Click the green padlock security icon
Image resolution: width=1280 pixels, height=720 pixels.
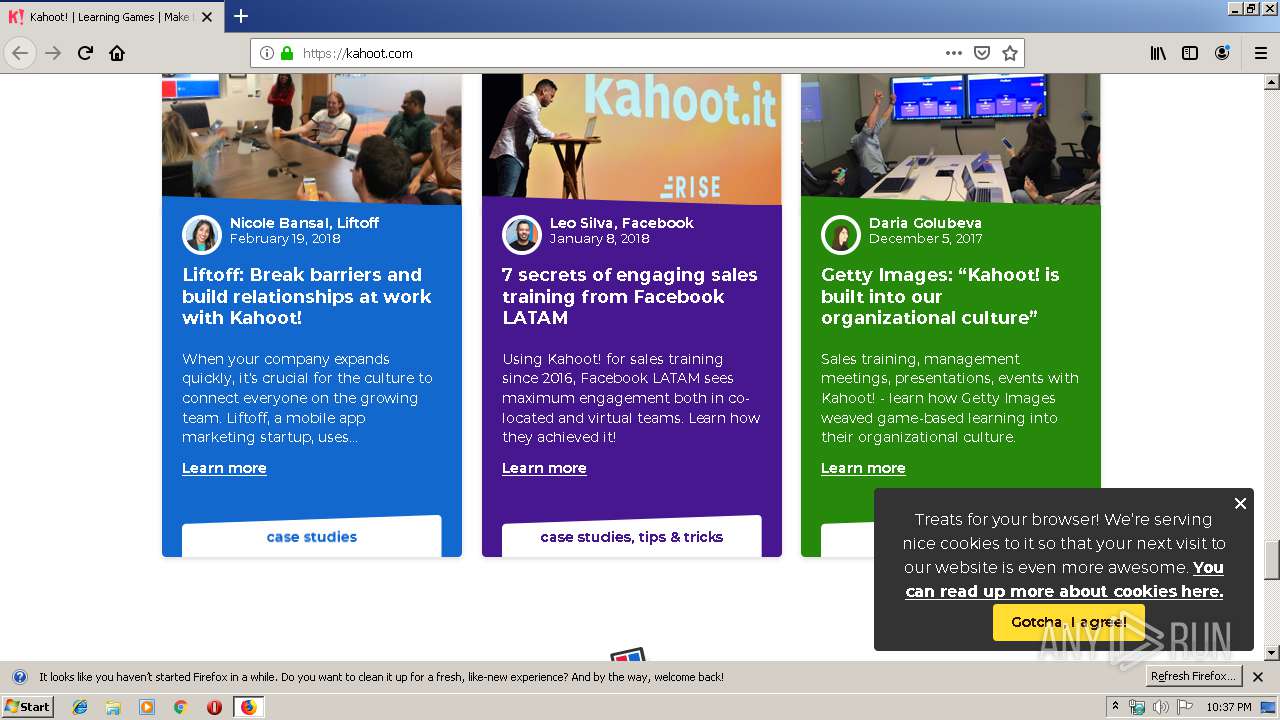click(x=287, y=53)
